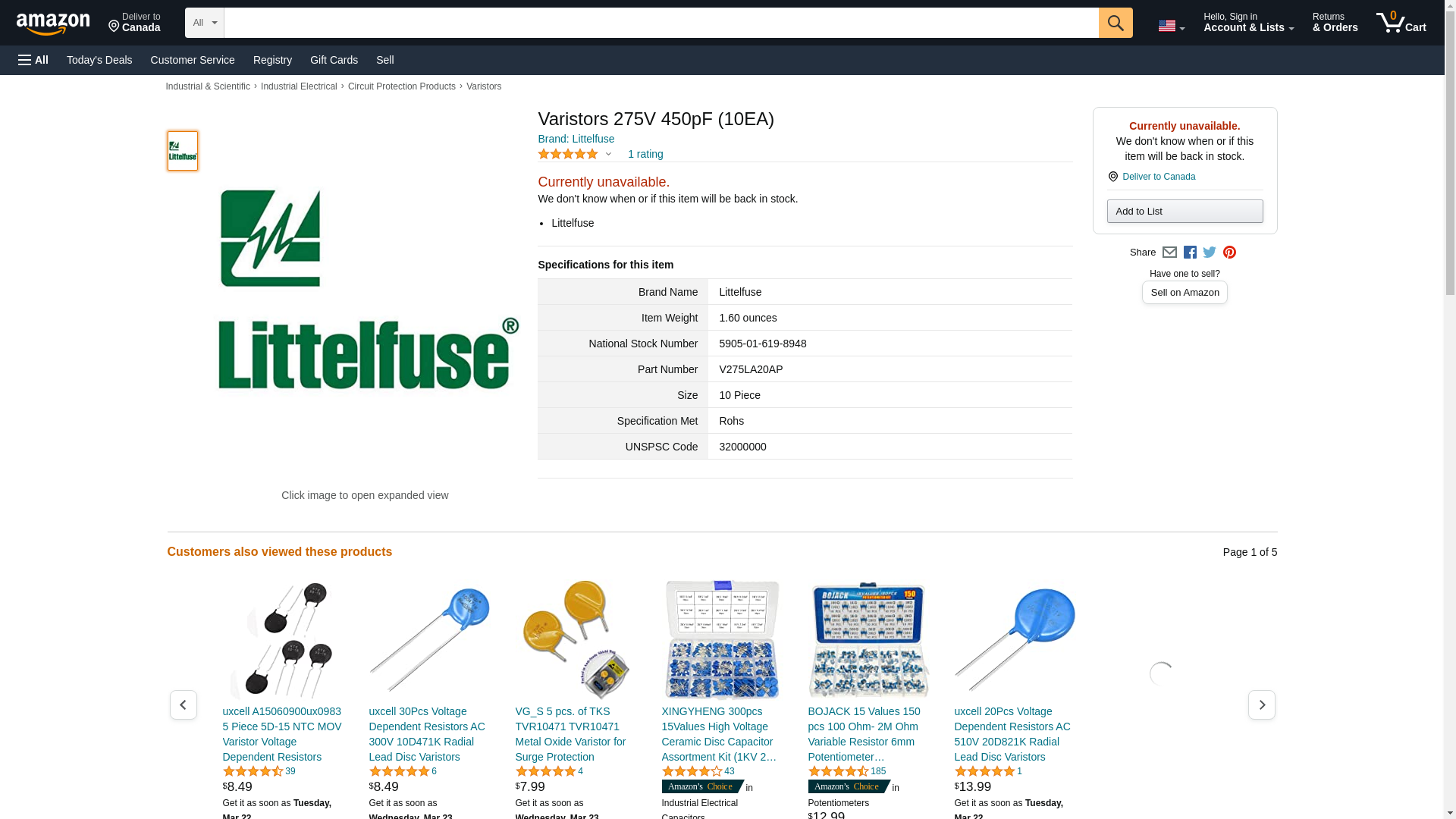
Task: Go to next carousel page arrow
Action: pyautogui.click(x=1261, y=704)
